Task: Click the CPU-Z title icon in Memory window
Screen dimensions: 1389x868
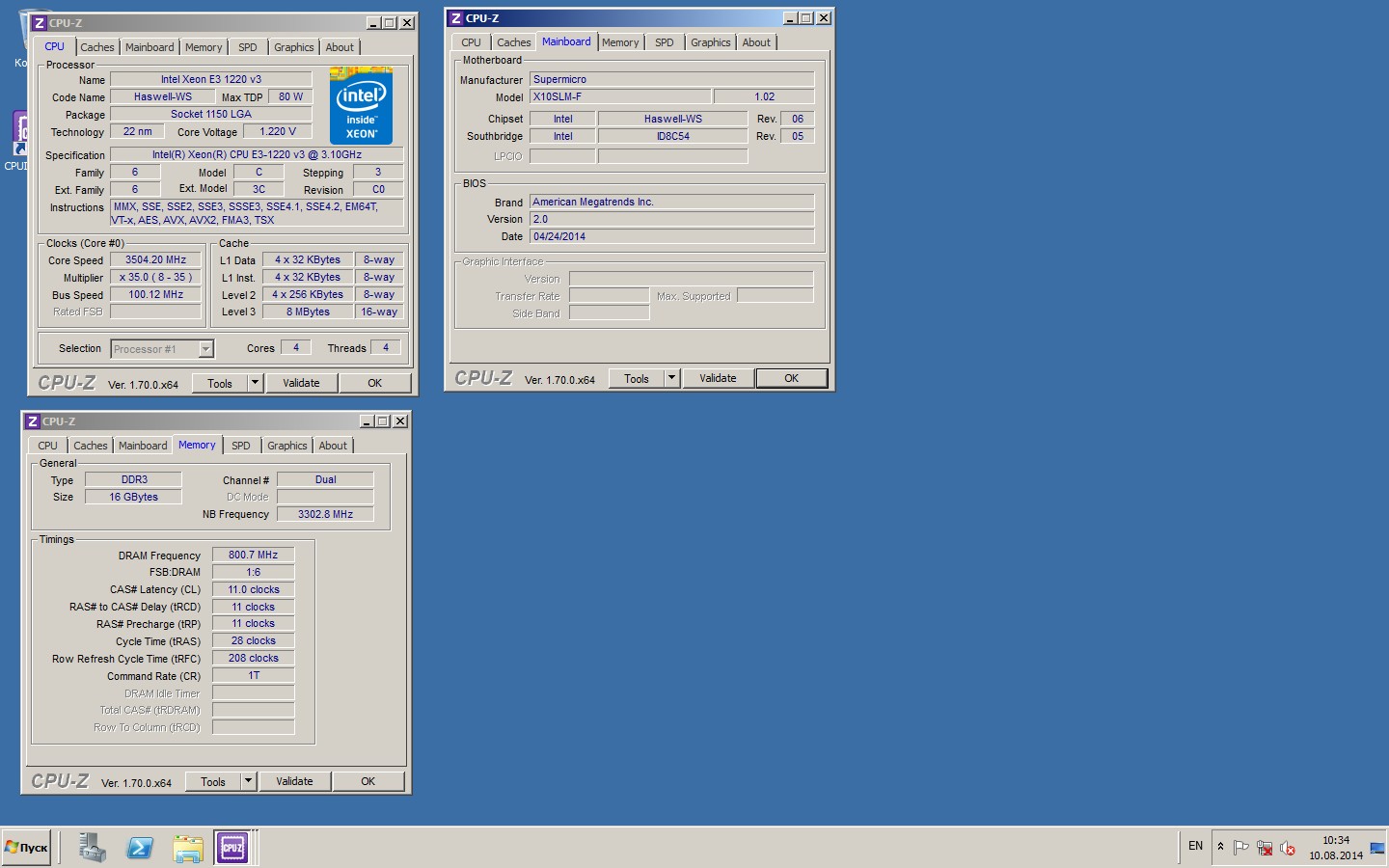Action: pos(33,420)
